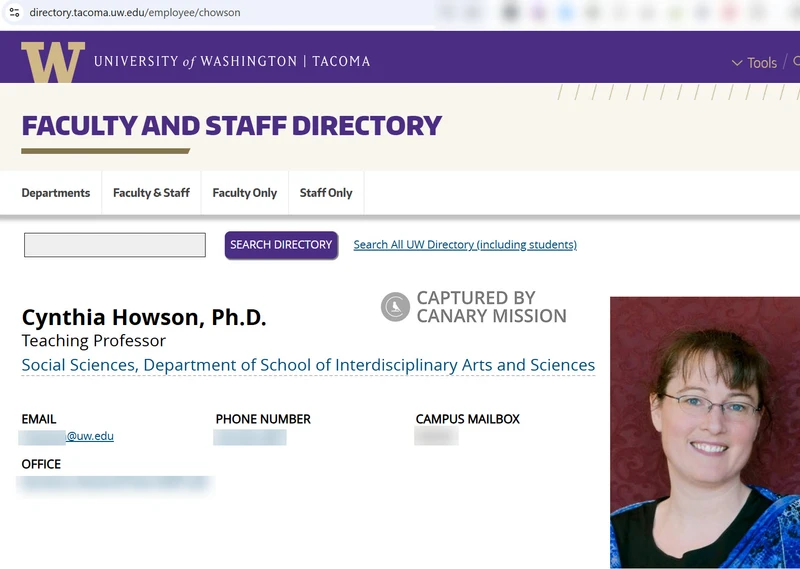Click the browser address bar URL
This screenshot has width=800, height=569.
pyautogui.click(x=135, y=13)
